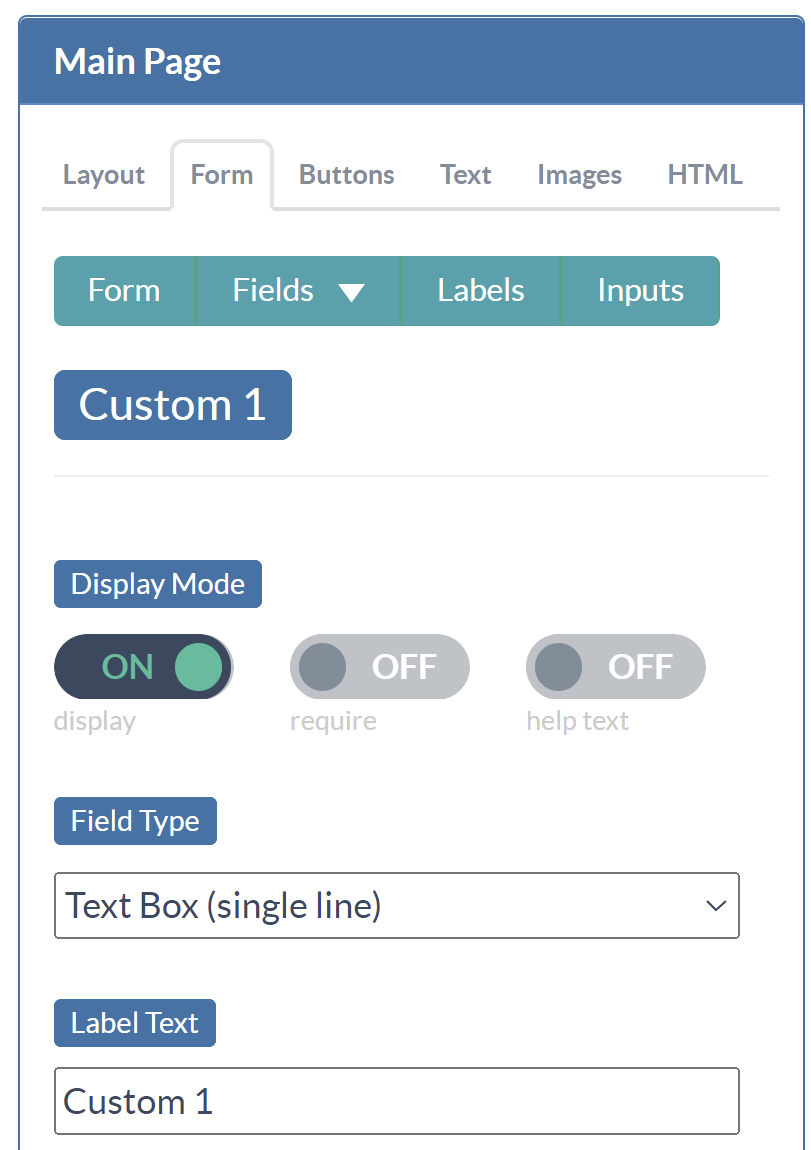Viewport: 811px width, 1150px height.
Task: Open the Labels section
Action: tap(480, 290)
